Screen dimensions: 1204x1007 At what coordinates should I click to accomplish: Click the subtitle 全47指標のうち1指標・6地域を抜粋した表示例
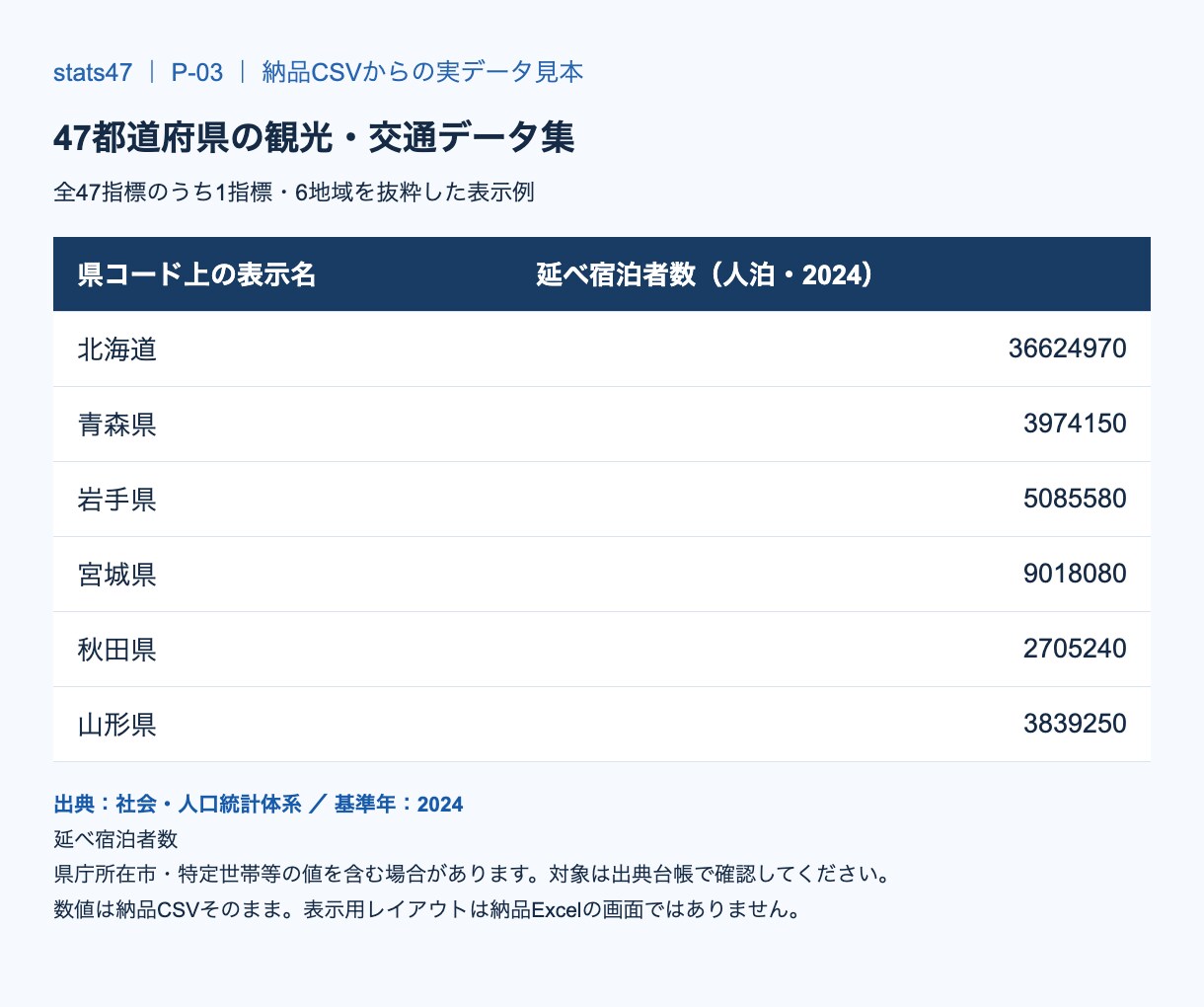pos(294,192)
